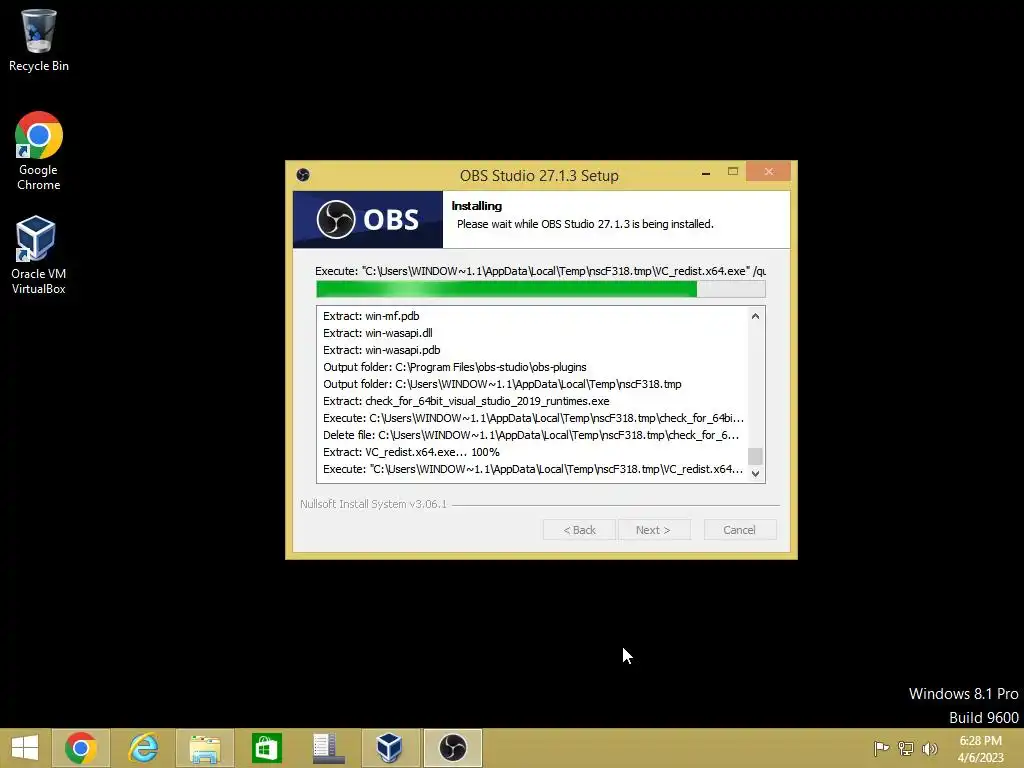Open the Windows Start button
This screenshot has width=1024, height=768.
pyautogui.click(x=25, y=748)
